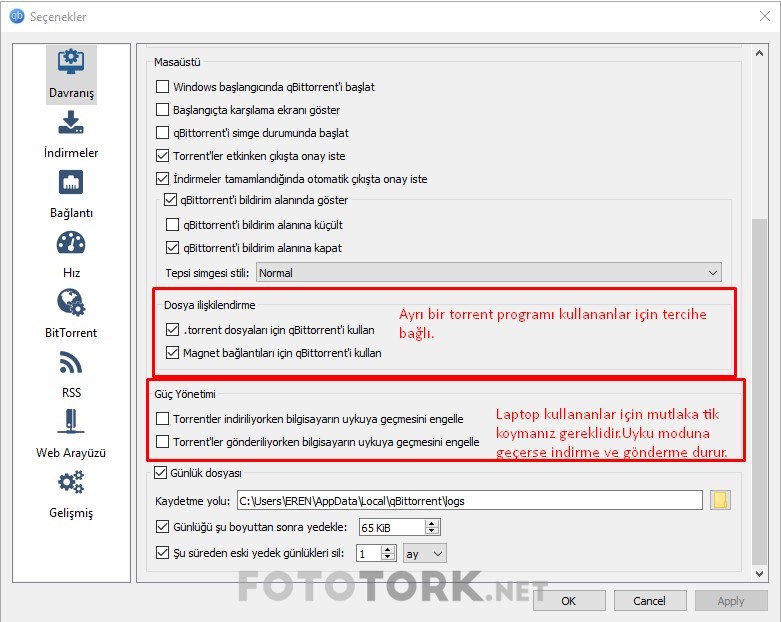Image resolution: width=781 pixels, height=622 pixels.
Task: Click the Güç Yönetimi group title
Action: point(185,394)
